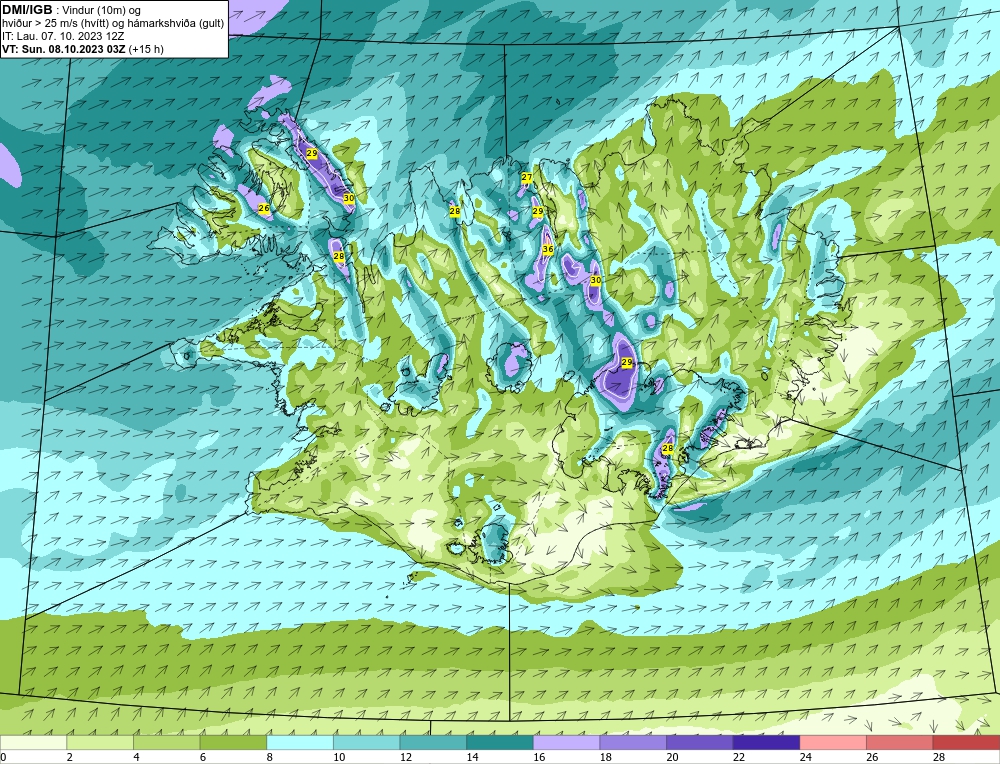Screen dimensions: 1000x764
Task: Click the legend scale number "18"
Action: click(x=605, y=757)
